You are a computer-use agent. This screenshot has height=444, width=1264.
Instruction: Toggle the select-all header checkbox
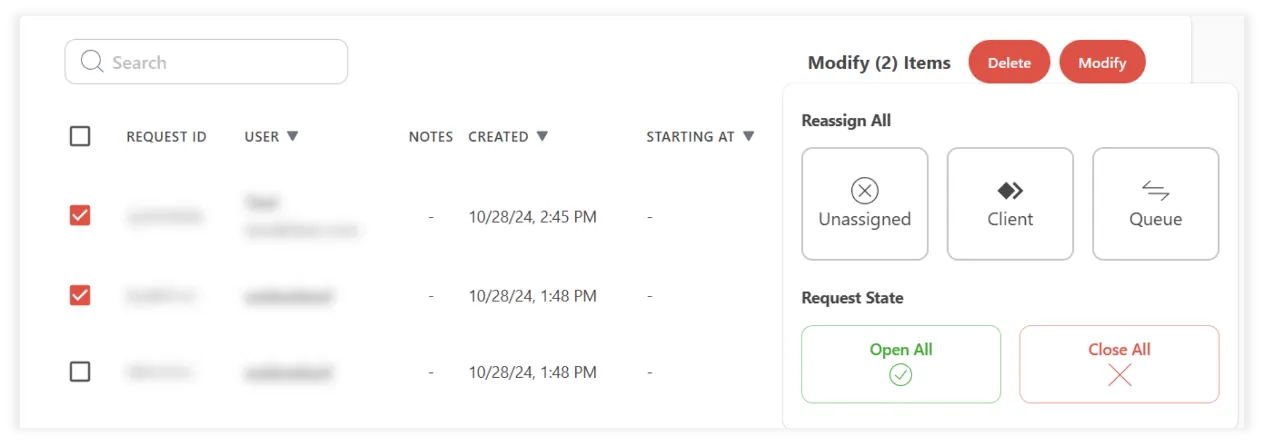pos(80,136)
